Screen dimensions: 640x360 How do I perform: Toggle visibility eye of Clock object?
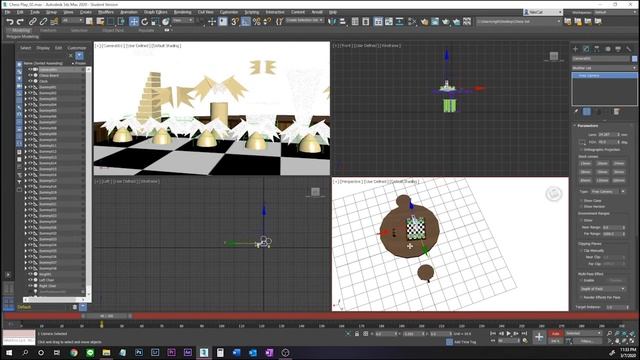(30, 81)
